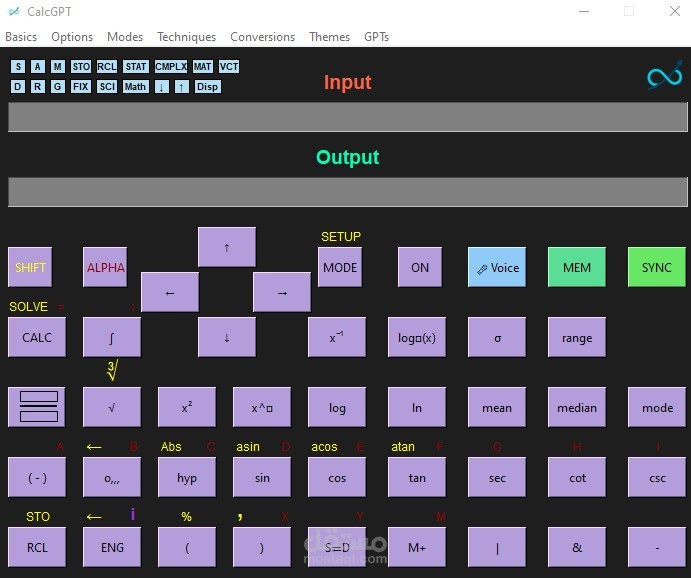Click inside the Input field
Image resolution: width=691 pixels, height=578 pixels.
tap(348, 117)
